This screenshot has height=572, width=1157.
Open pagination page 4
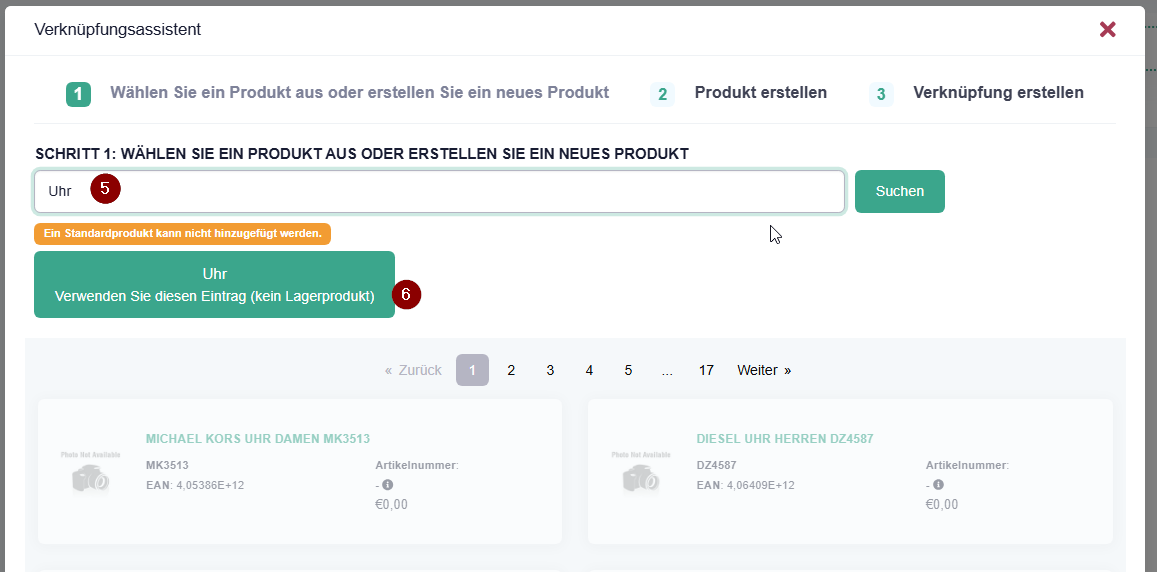point(589,370)
